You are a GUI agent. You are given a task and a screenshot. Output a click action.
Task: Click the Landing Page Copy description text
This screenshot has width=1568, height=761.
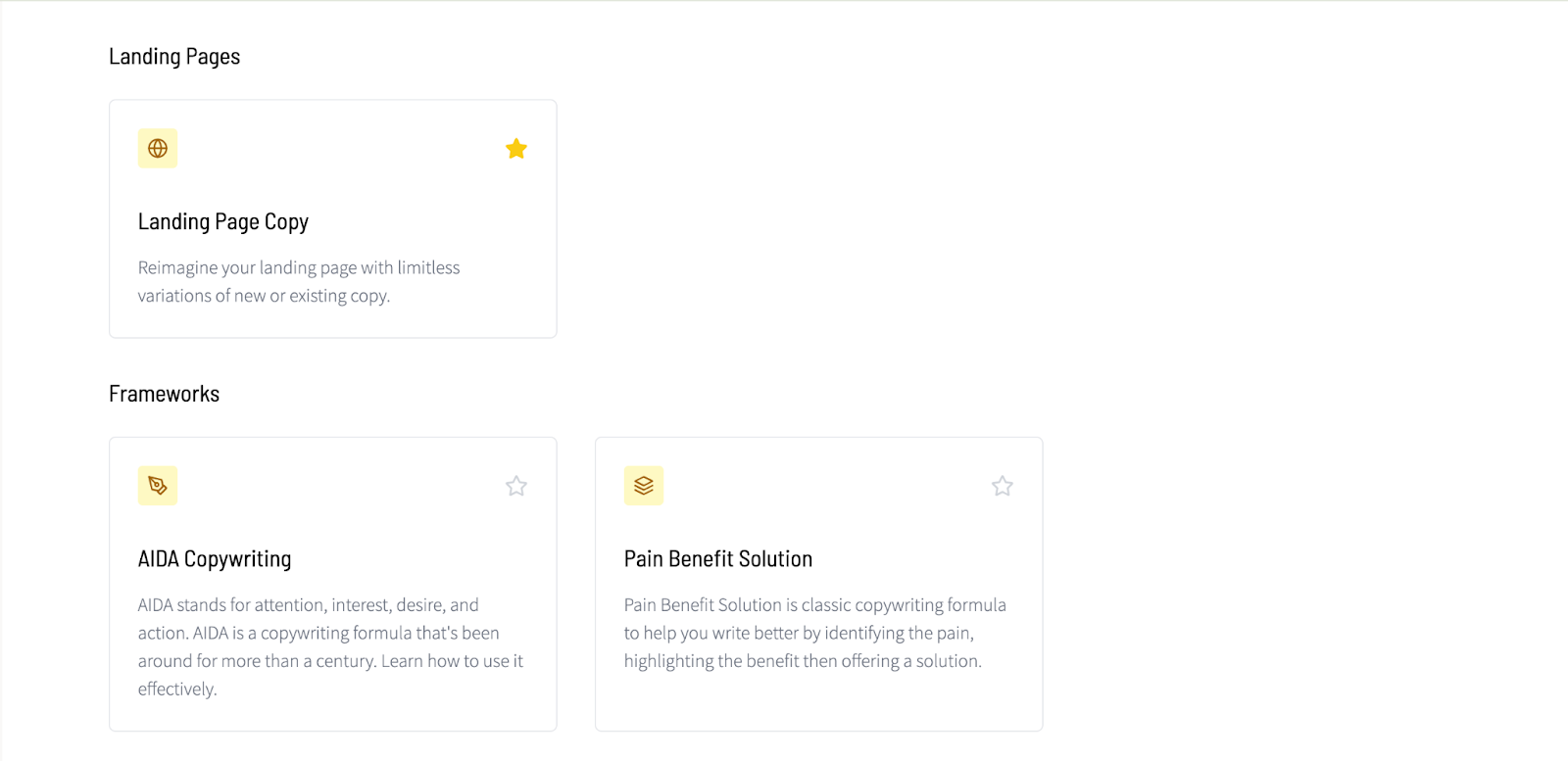299,281
